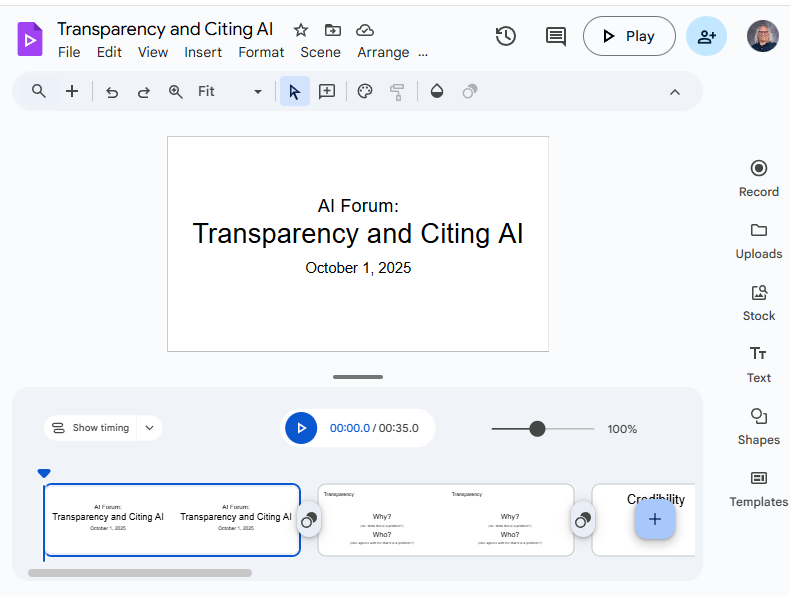Screen dimensions: 790x596
Task: Open the Edit menu
Action: click(x=109, y=52)
